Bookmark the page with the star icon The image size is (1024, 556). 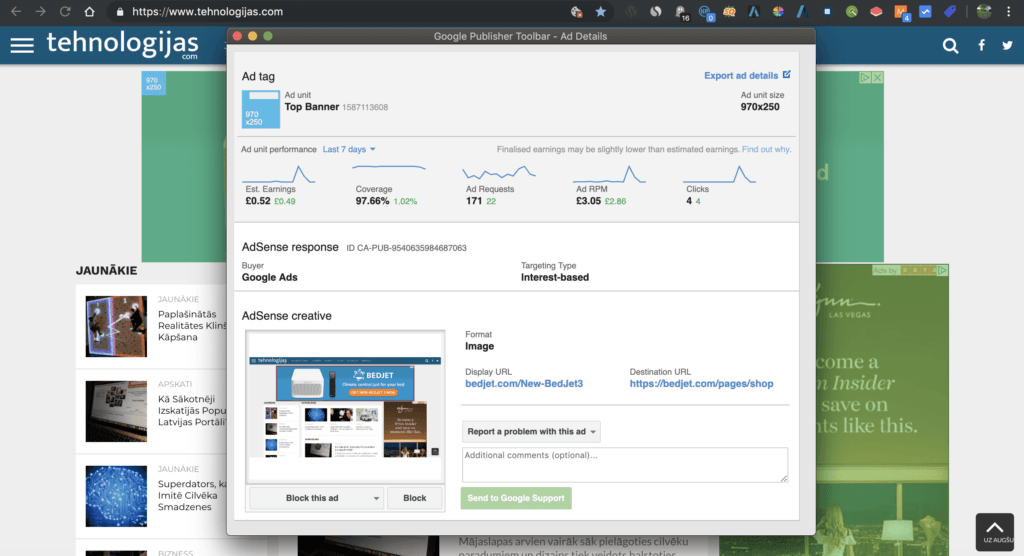click(600, 11)
